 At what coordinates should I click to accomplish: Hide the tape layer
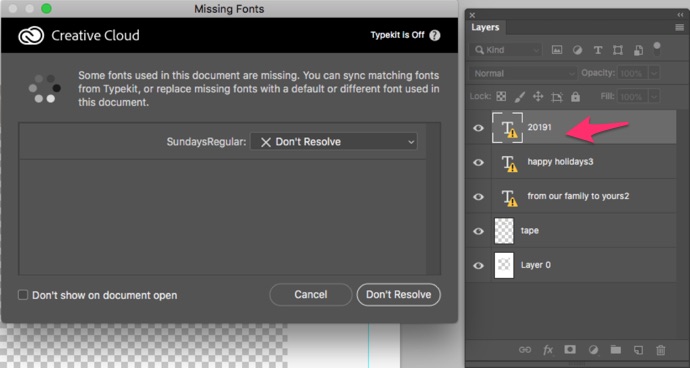tap(478, 231)
